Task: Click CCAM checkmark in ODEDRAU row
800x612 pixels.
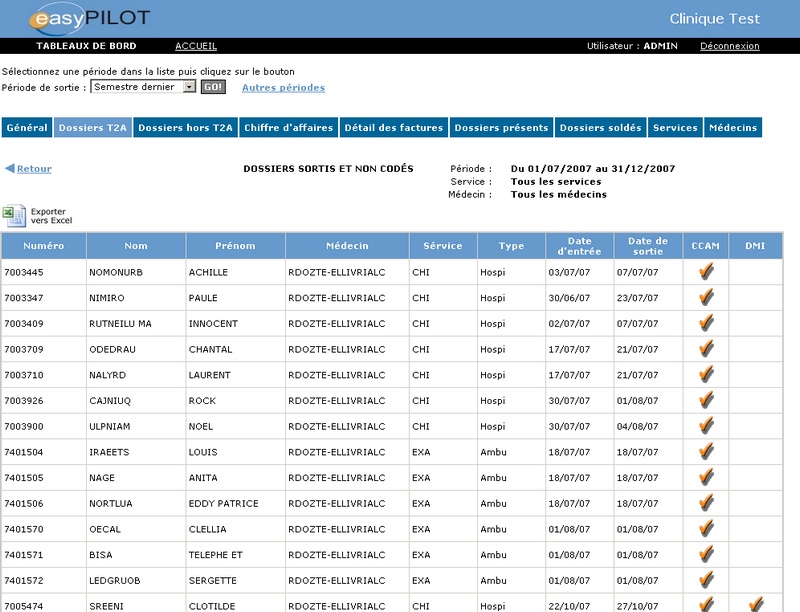Action: point(706,348)
